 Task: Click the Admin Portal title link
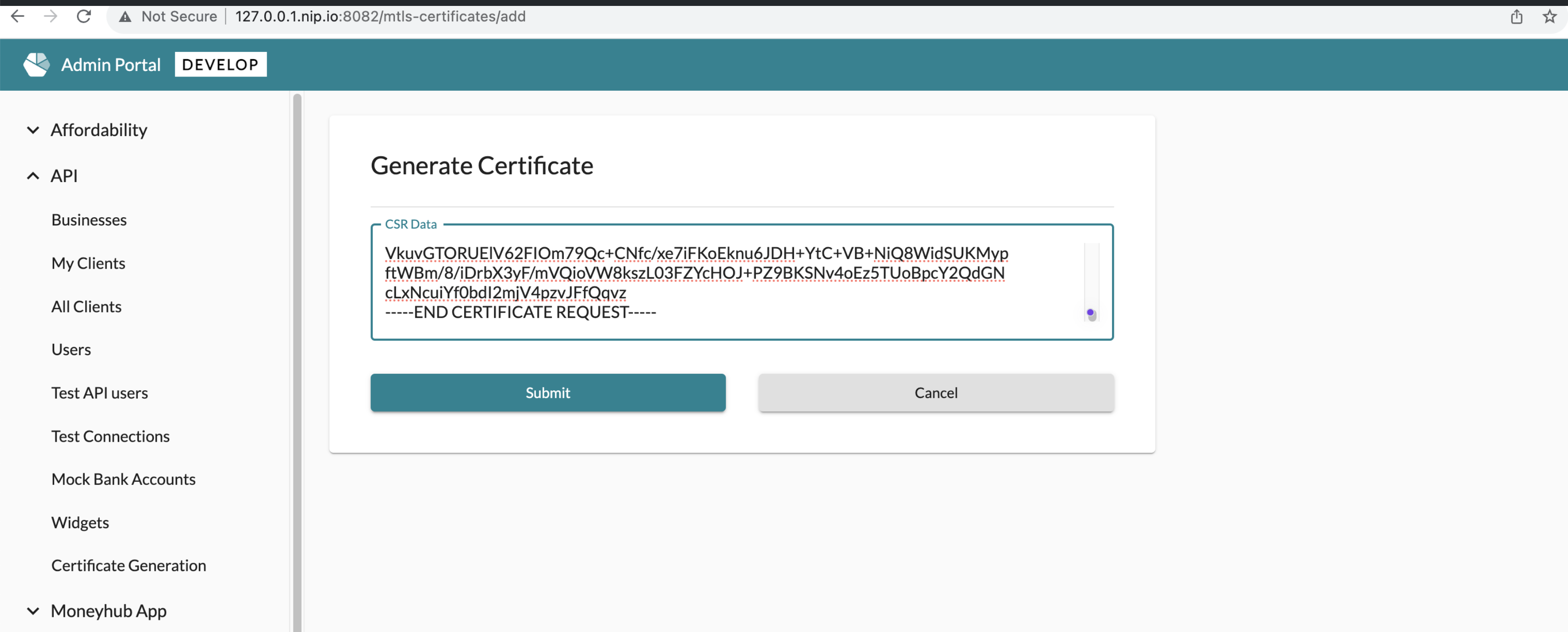pyautogui.click(x=111, y=65)
